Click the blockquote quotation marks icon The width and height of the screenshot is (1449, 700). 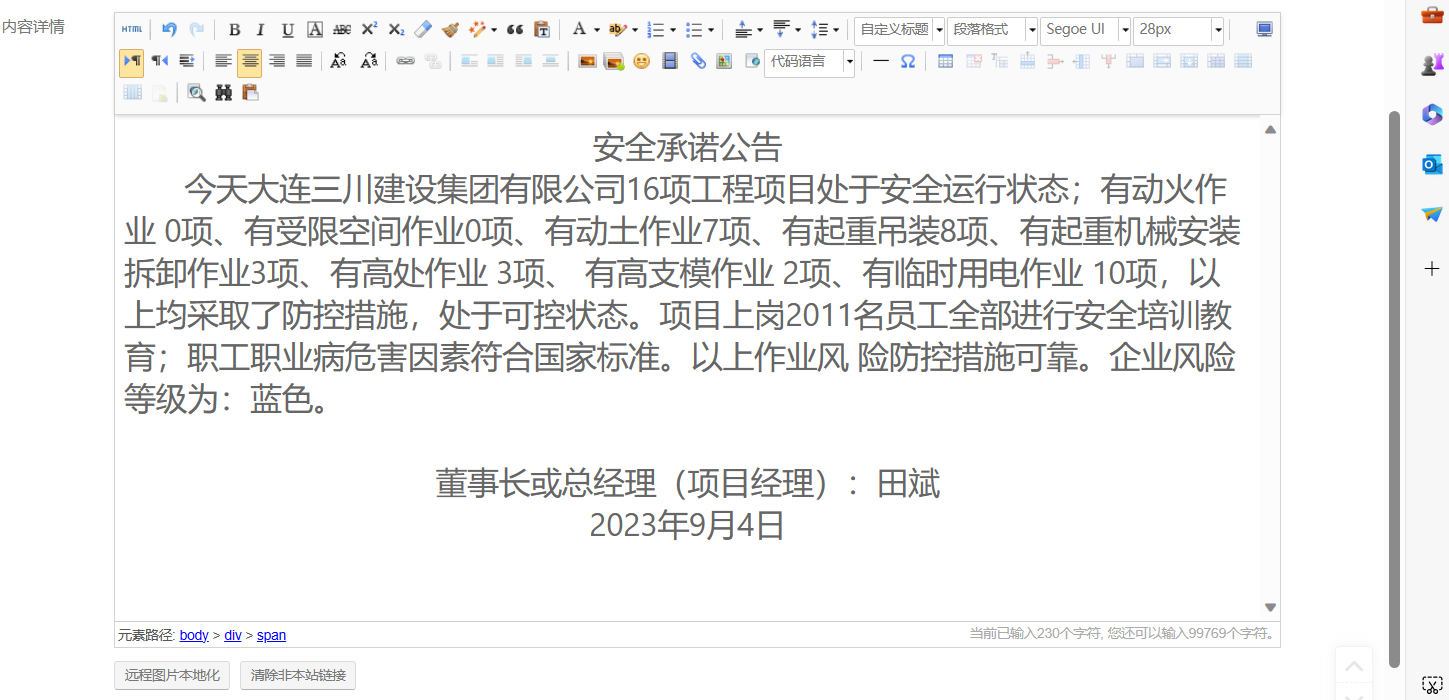[515, 30]
